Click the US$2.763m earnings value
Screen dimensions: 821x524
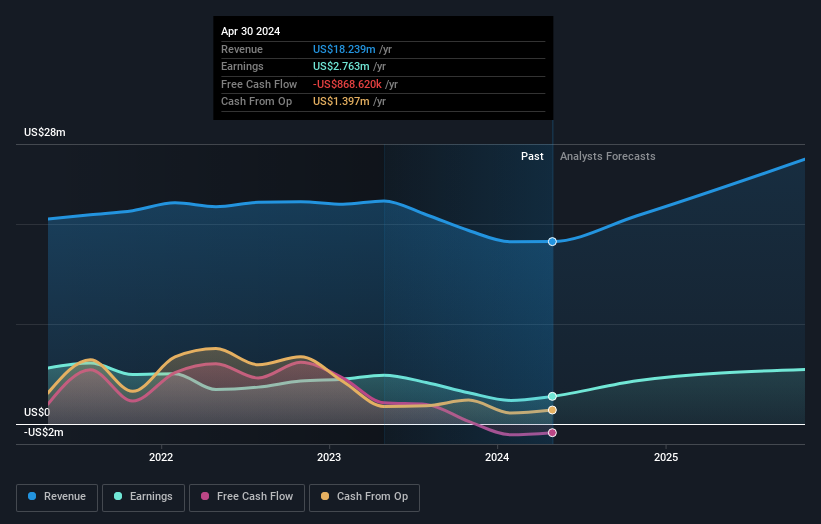click(x=341, y=66)
